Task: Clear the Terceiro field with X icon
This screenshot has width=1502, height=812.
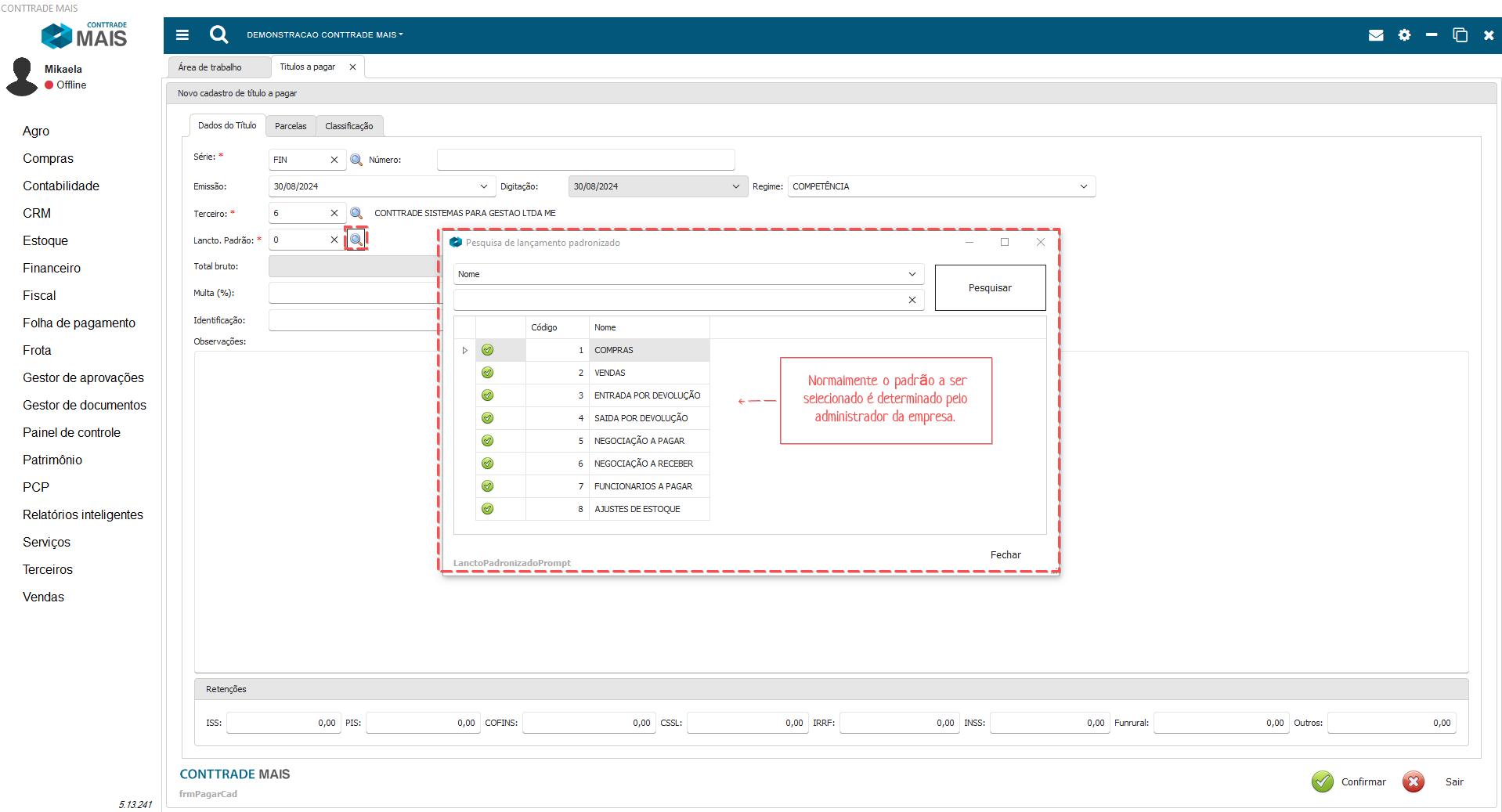Action: [x=334, y=213]
